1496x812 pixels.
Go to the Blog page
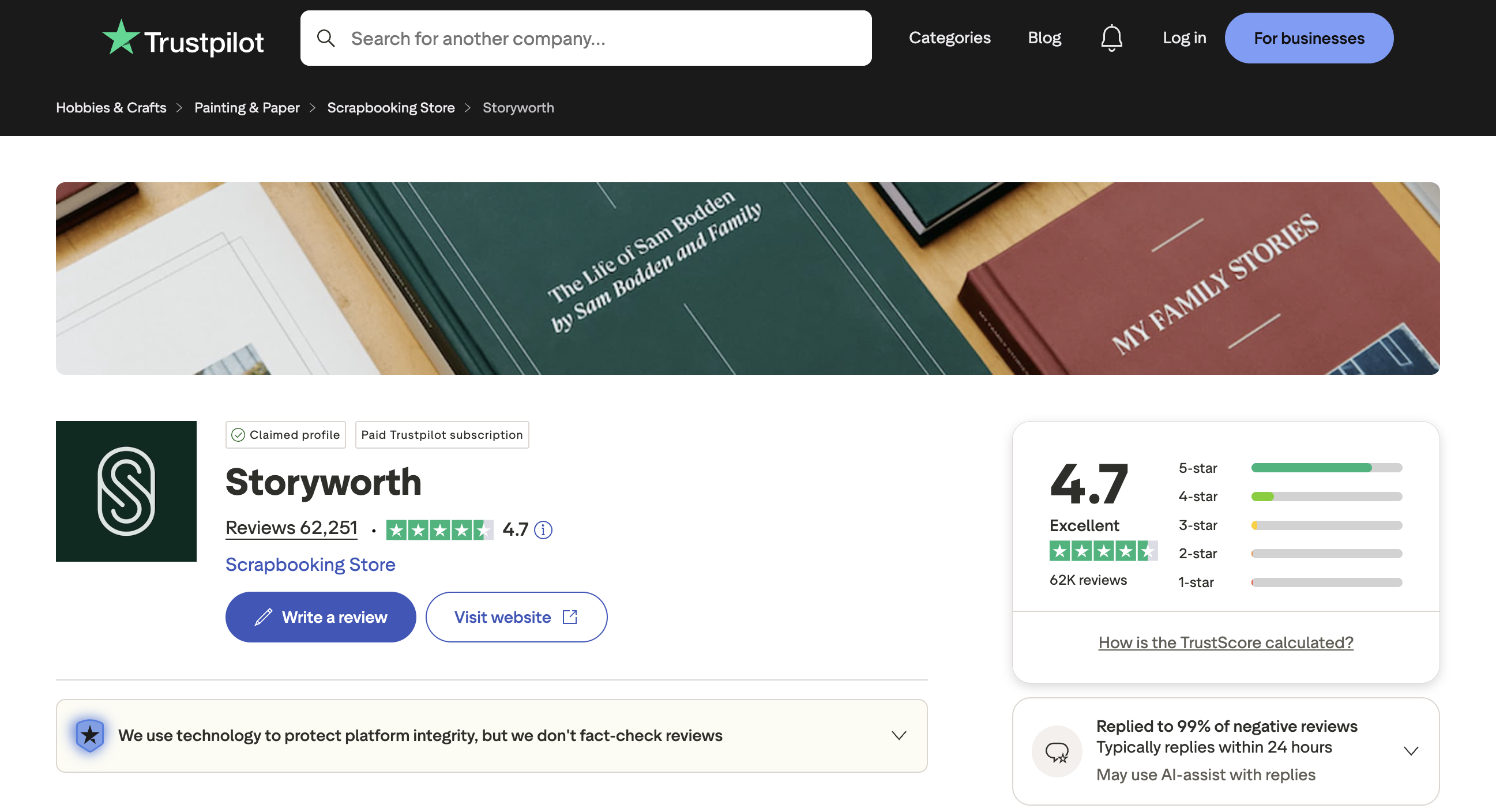point(1044,37)
